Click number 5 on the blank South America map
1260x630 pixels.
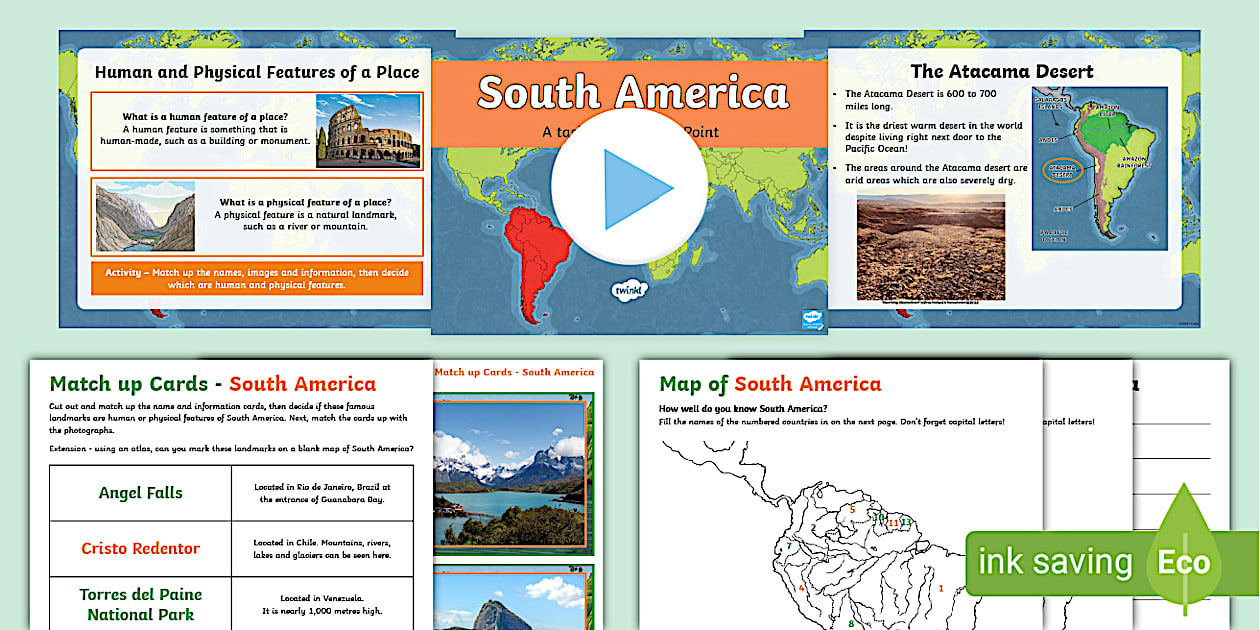[x=851, y=508]
